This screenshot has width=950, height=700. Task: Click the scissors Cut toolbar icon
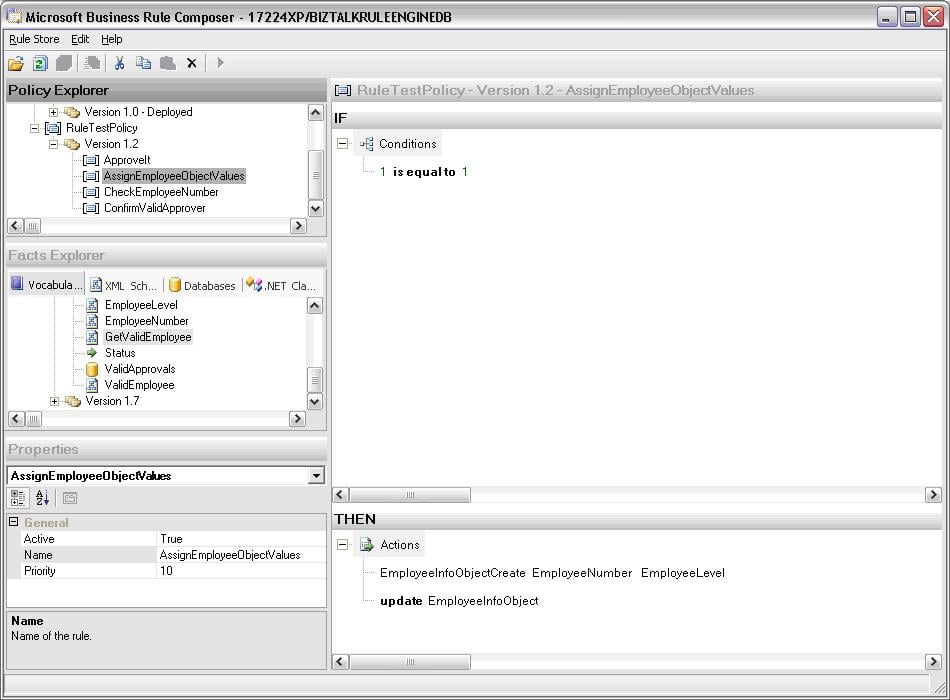point(119,63)
